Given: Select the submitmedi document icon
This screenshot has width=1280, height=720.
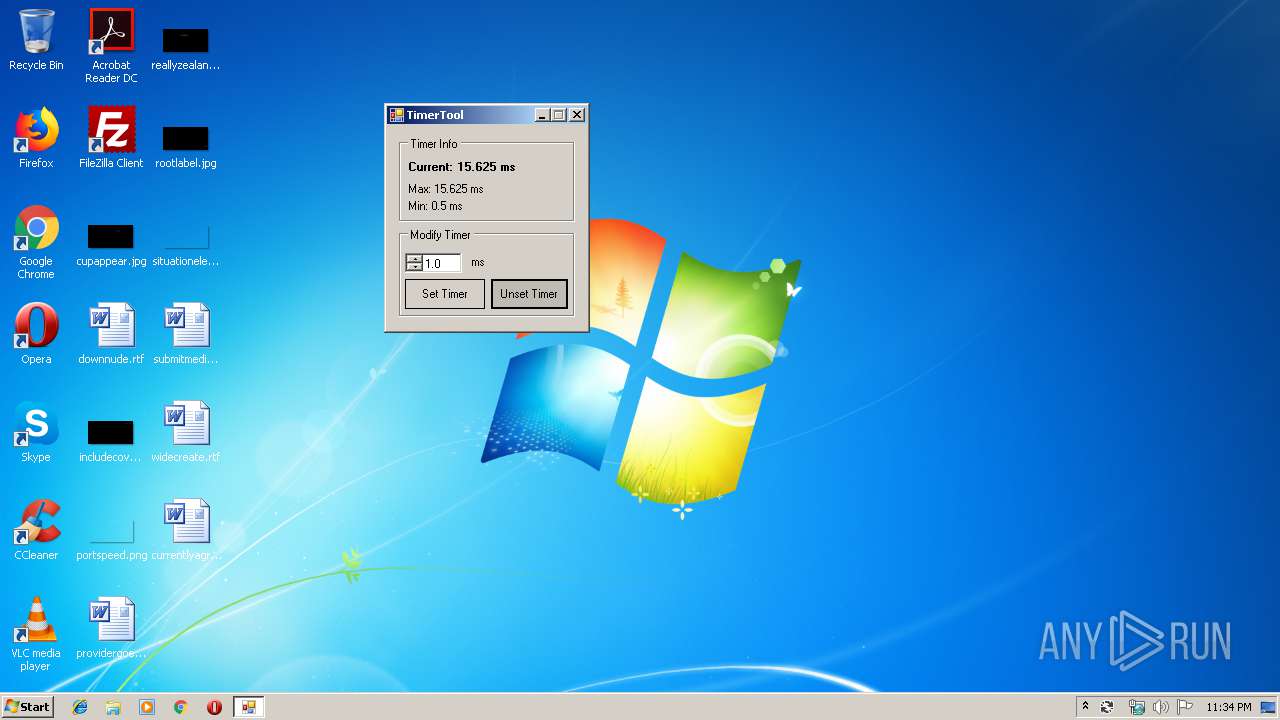Looking at the screenshot, I should (x=186, y=334).
